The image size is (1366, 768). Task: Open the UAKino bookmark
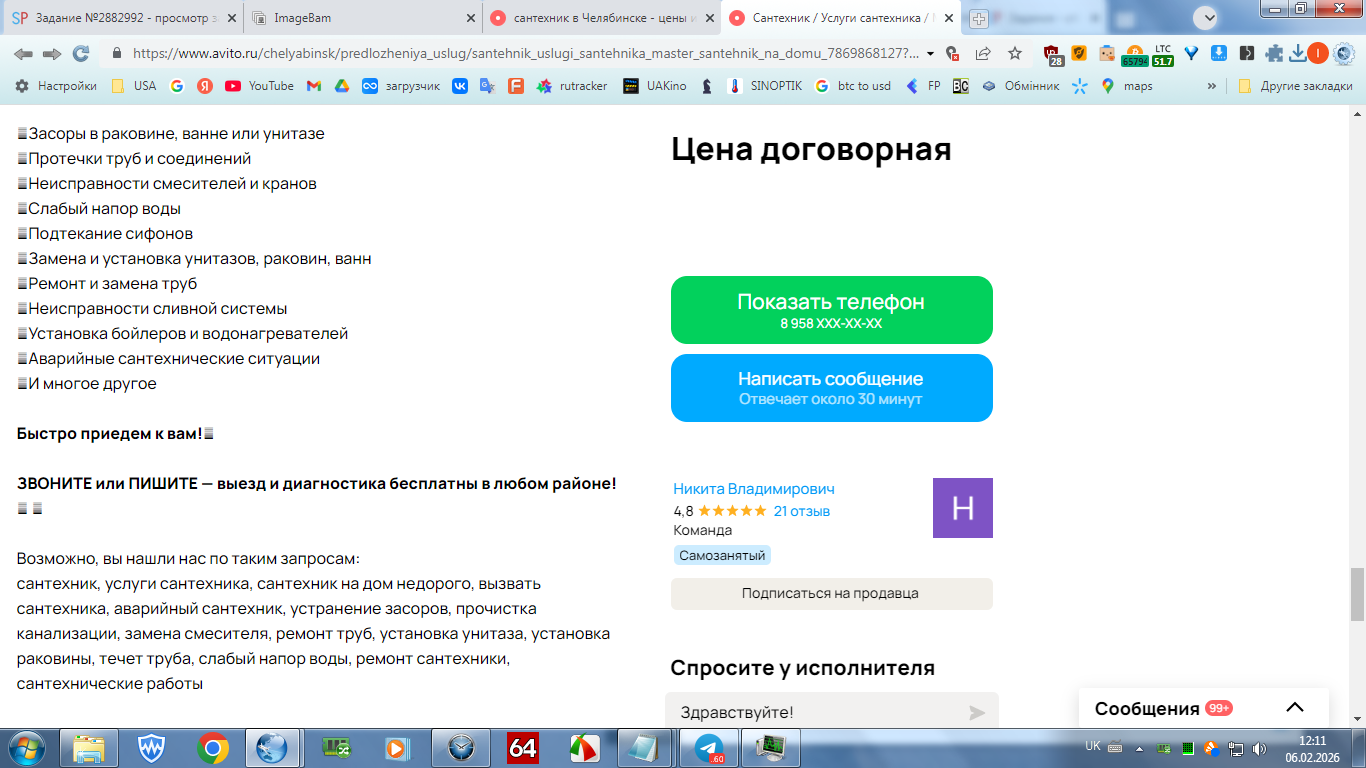[x=655, y=86]
